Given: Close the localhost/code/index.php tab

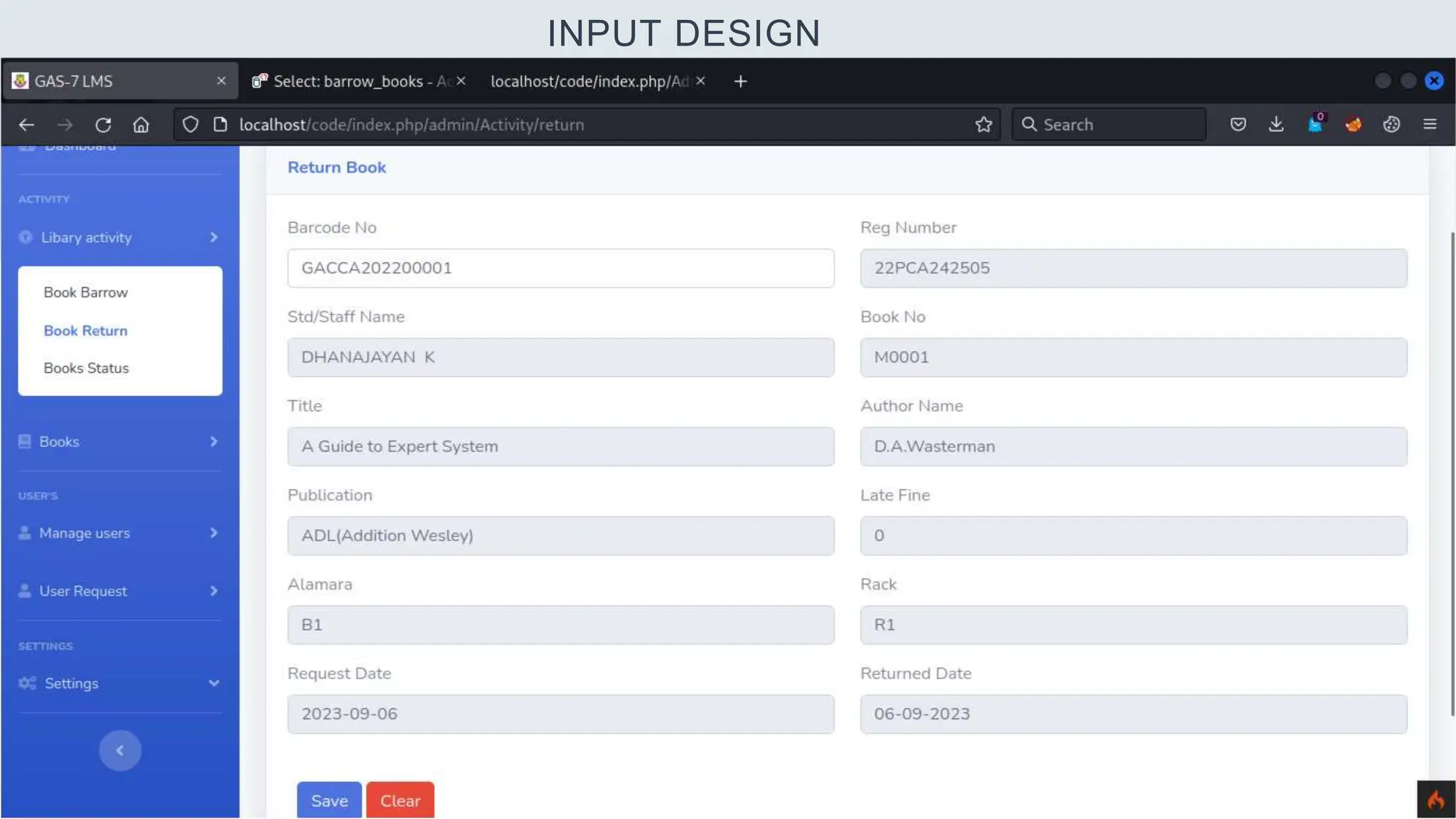Looking at the screenshot, I should [x=700, y=81].
